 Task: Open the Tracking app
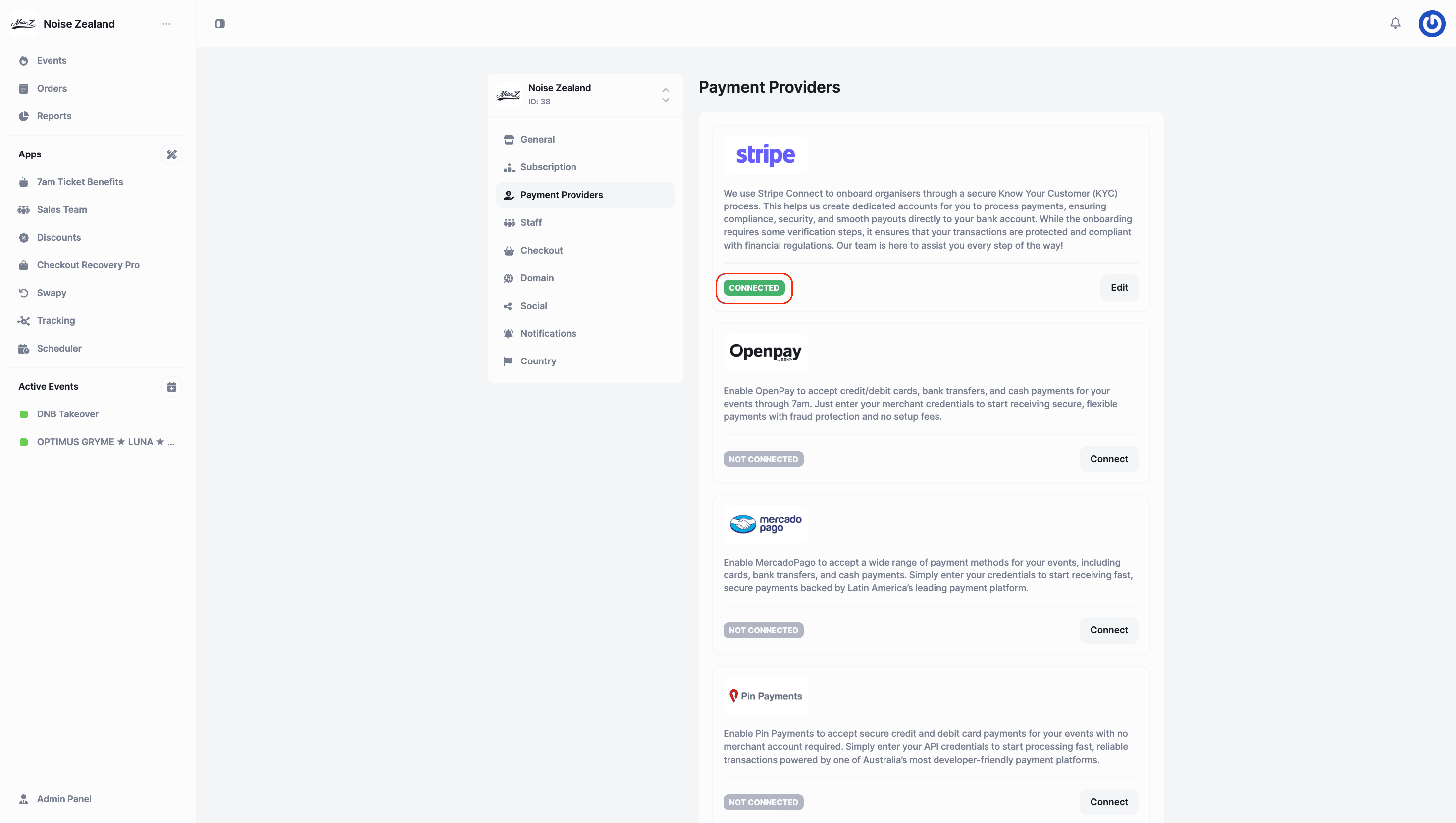(x=55, y=320)
